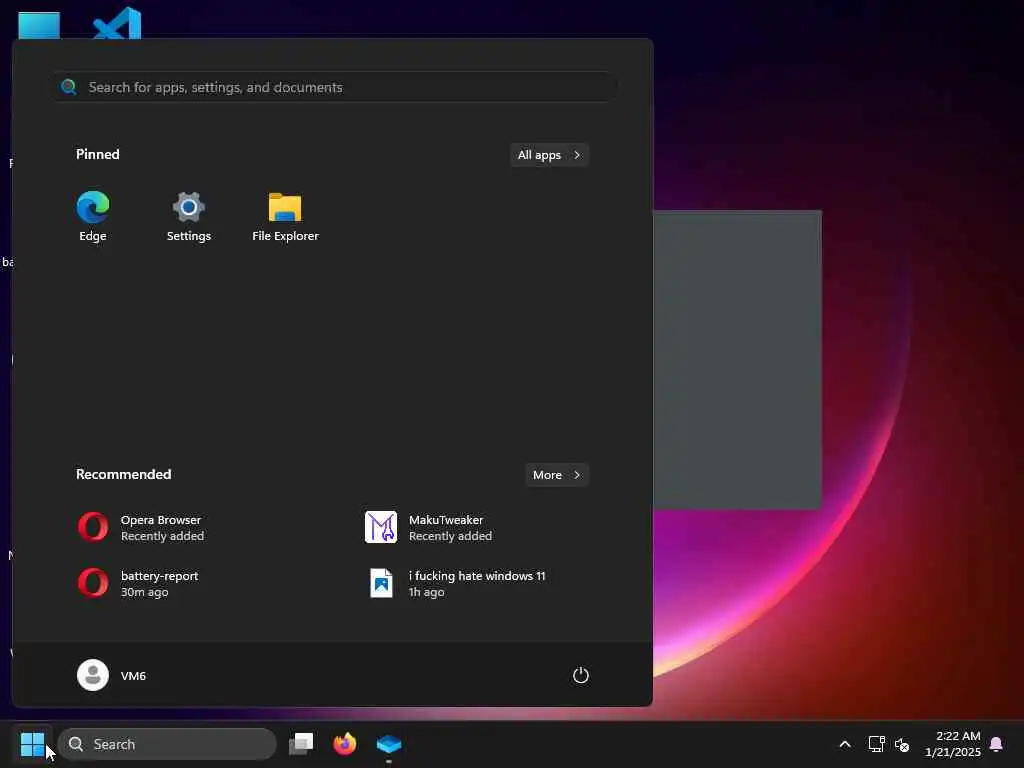Show More recommended items
This screenshot has width=1024, height=768.
[556, 475]
